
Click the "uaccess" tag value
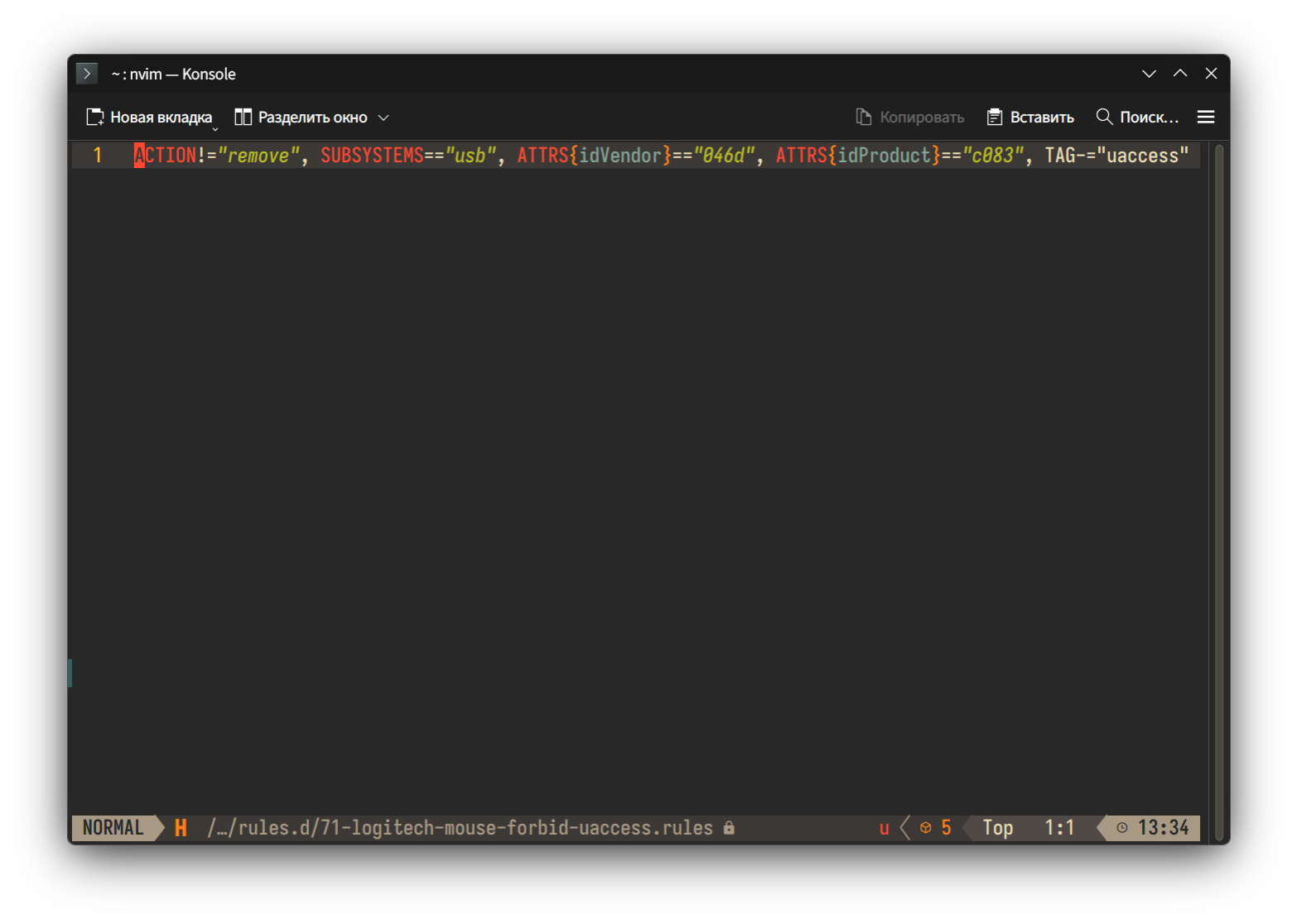click(x=1143, y=156)
